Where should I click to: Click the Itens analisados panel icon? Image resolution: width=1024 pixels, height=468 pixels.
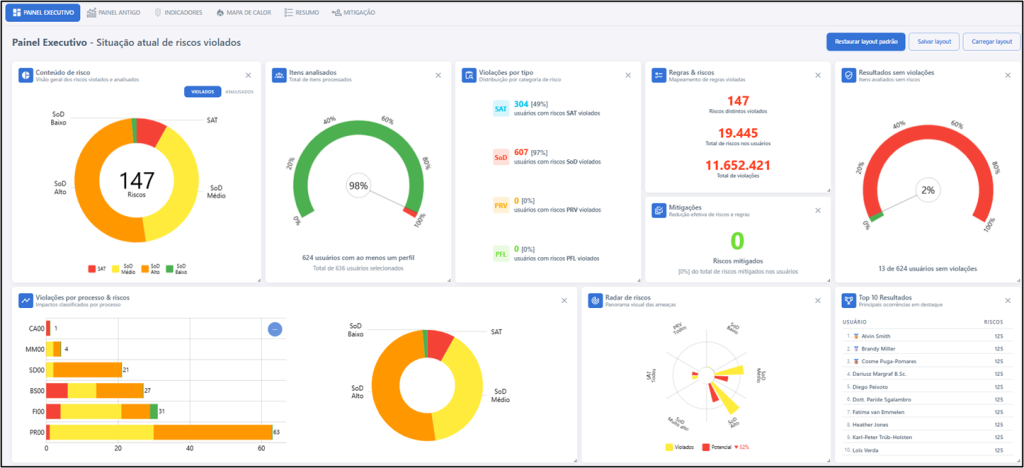(x=279, y=75)
